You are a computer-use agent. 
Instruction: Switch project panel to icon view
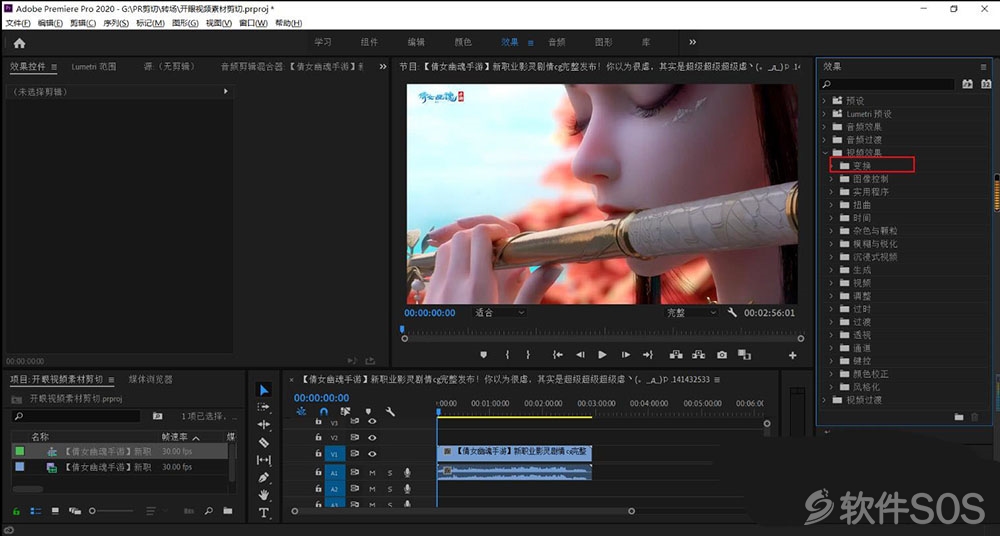pos(55,511)
